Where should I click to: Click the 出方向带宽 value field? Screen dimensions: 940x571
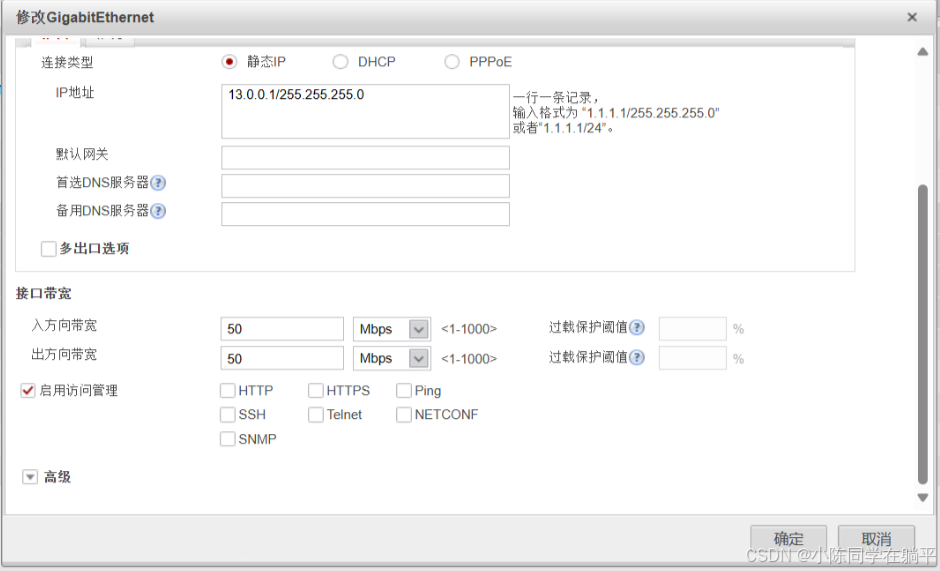pyautogui.click(x=282, y=359)
